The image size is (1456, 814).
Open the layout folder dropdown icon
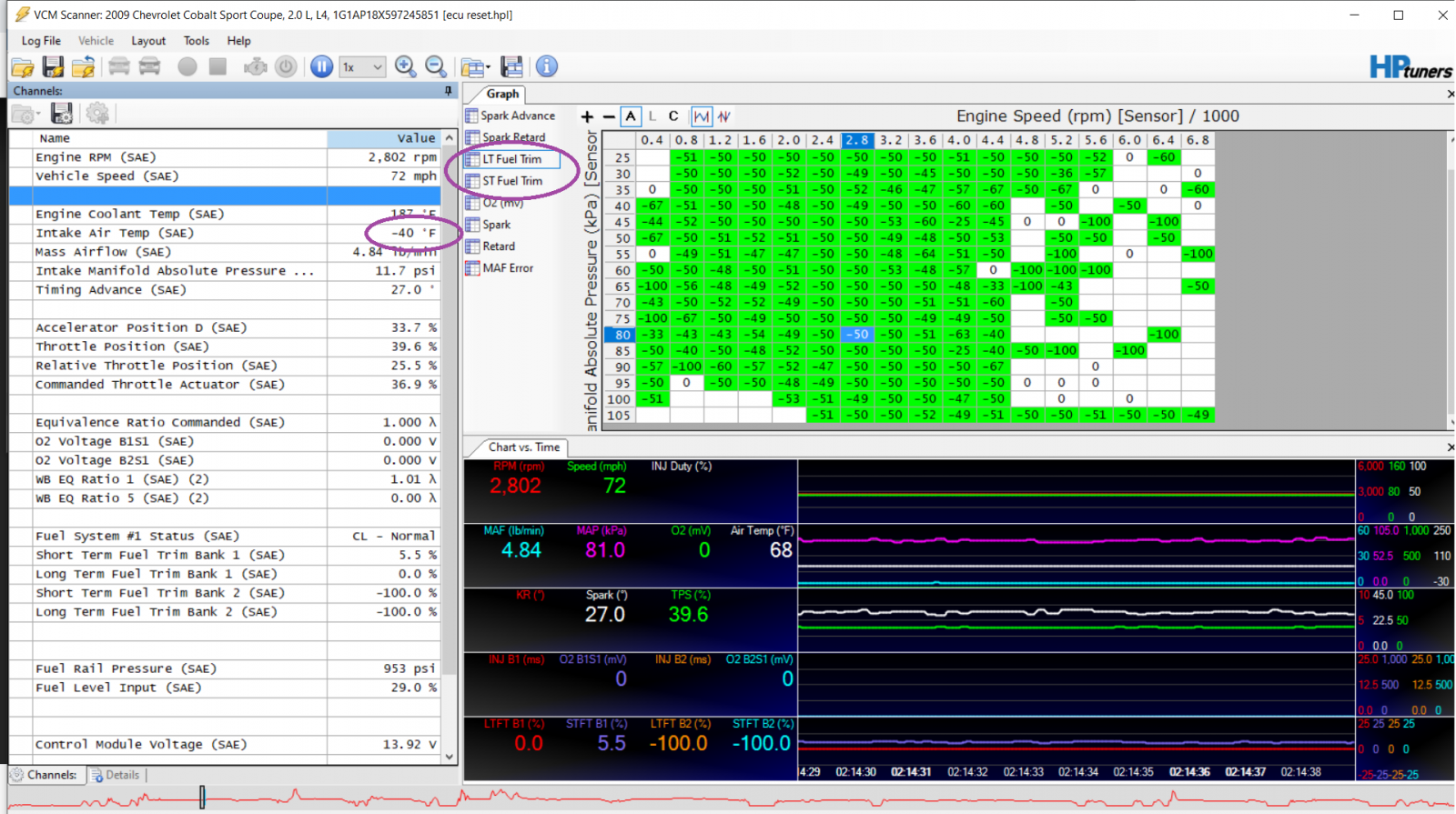[x=475, y=67]
